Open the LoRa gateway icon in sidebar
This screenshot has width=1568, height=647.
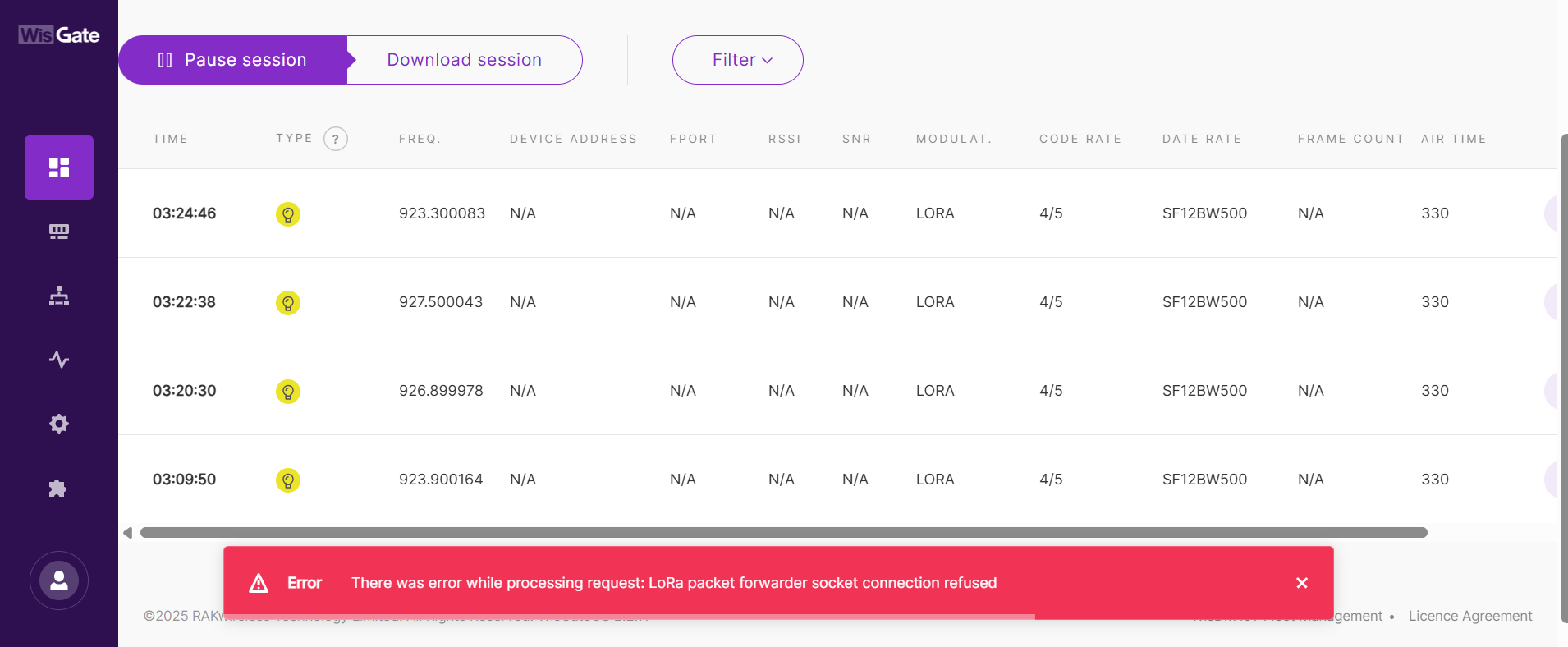tap(59, 232)
